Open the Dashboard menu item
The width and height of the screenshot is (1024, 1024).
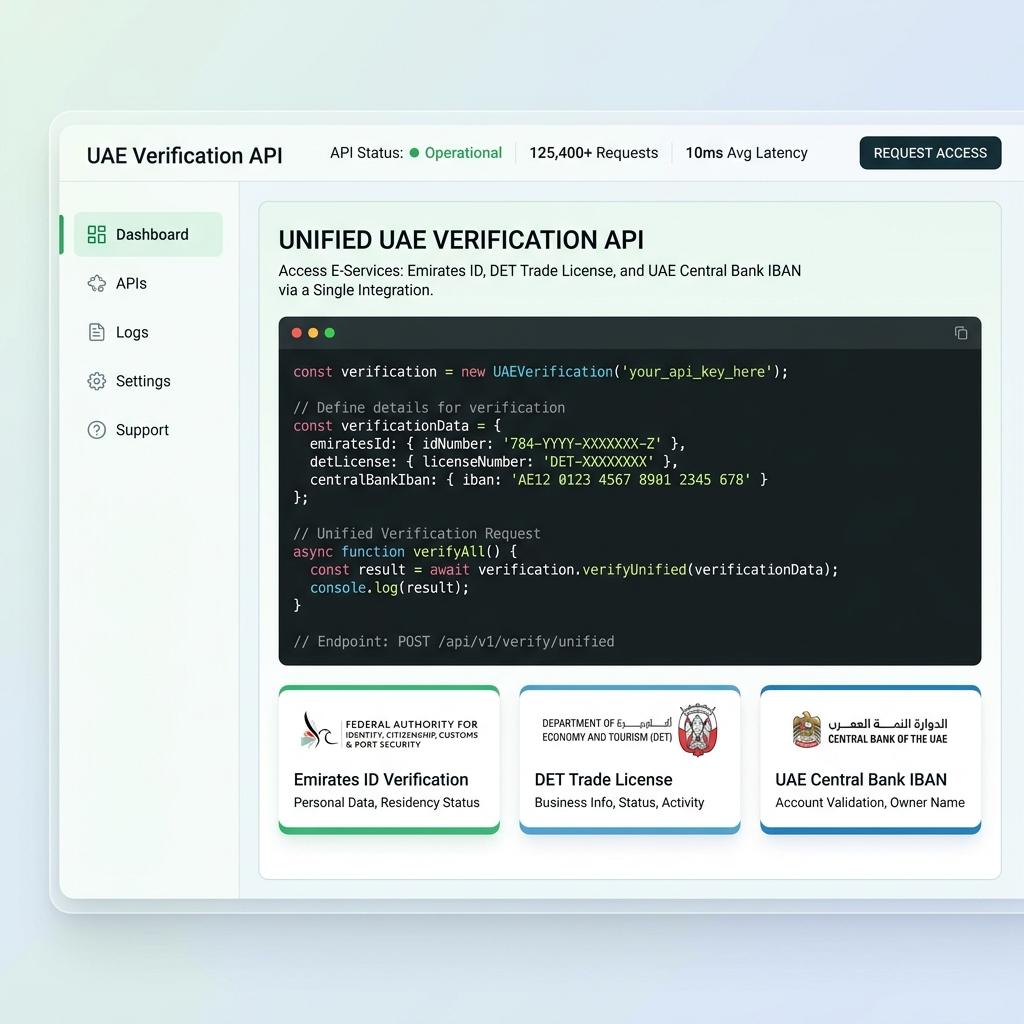point(148,234)
